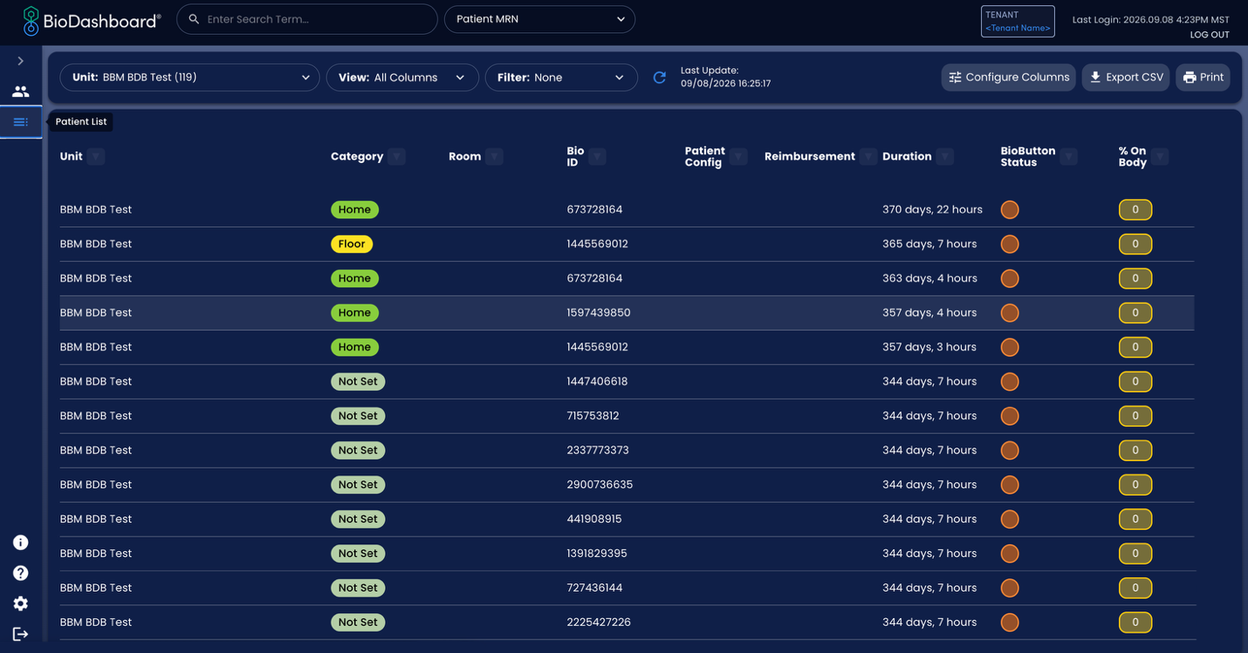Click the sidebar logout arrow icon

[x=20, y=634]
